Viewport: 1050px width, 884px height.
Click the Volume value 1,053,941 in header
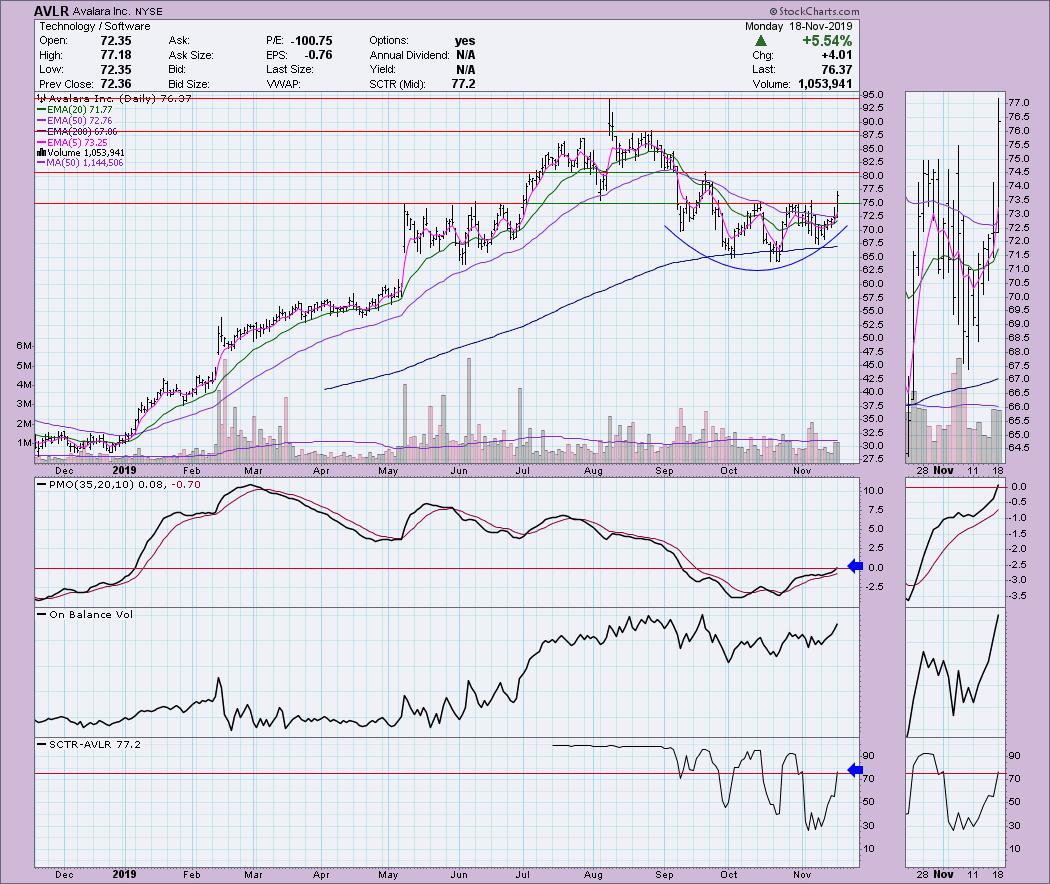coord(825,84)
